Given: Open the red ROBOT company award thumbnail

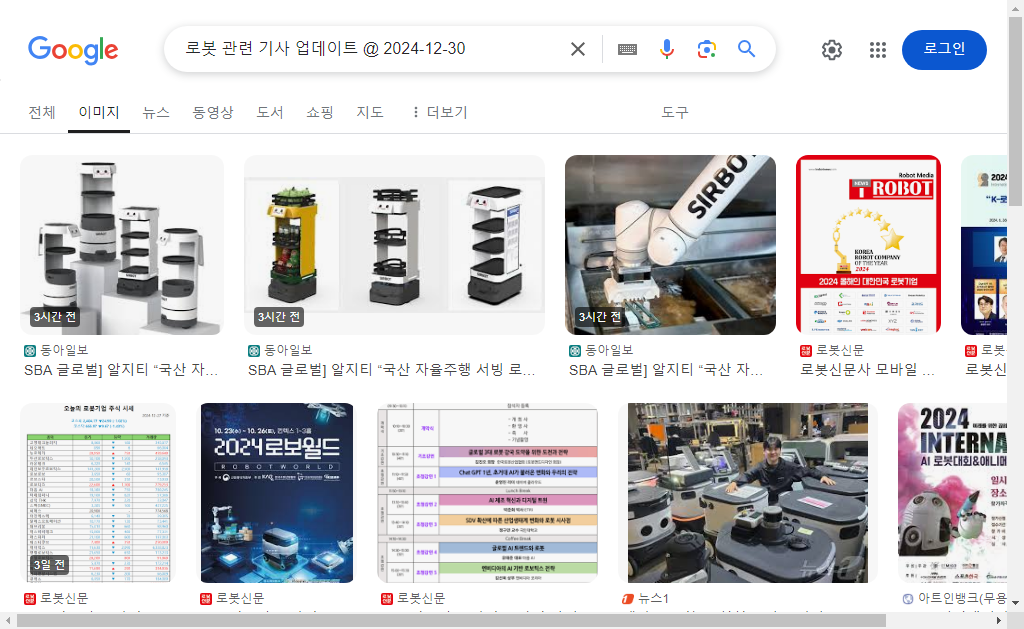Looking at the screenshot, I should point(869,245).
